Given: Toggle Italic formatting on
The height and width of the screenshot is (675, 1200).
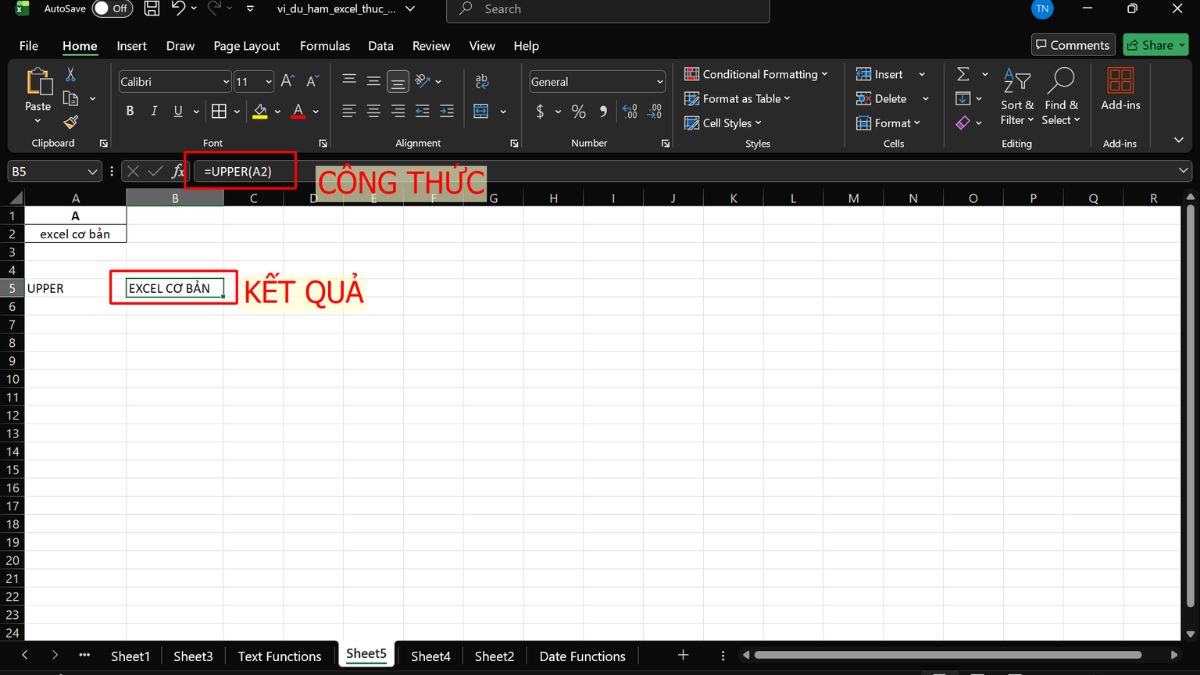Looking at the screenshot, I should [155, 111].
